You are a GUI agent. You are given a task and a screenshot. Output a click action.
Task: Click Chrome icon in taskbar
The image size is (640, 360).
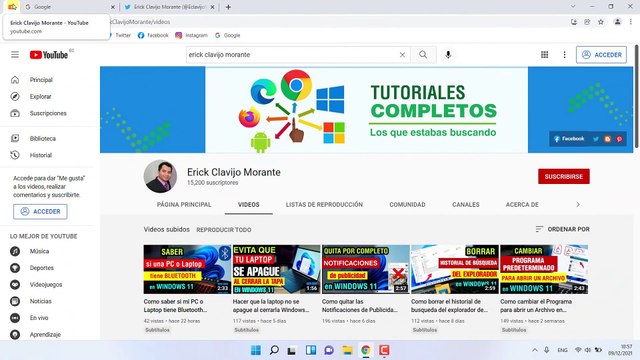pyautogui.click(x=366, y=350)
